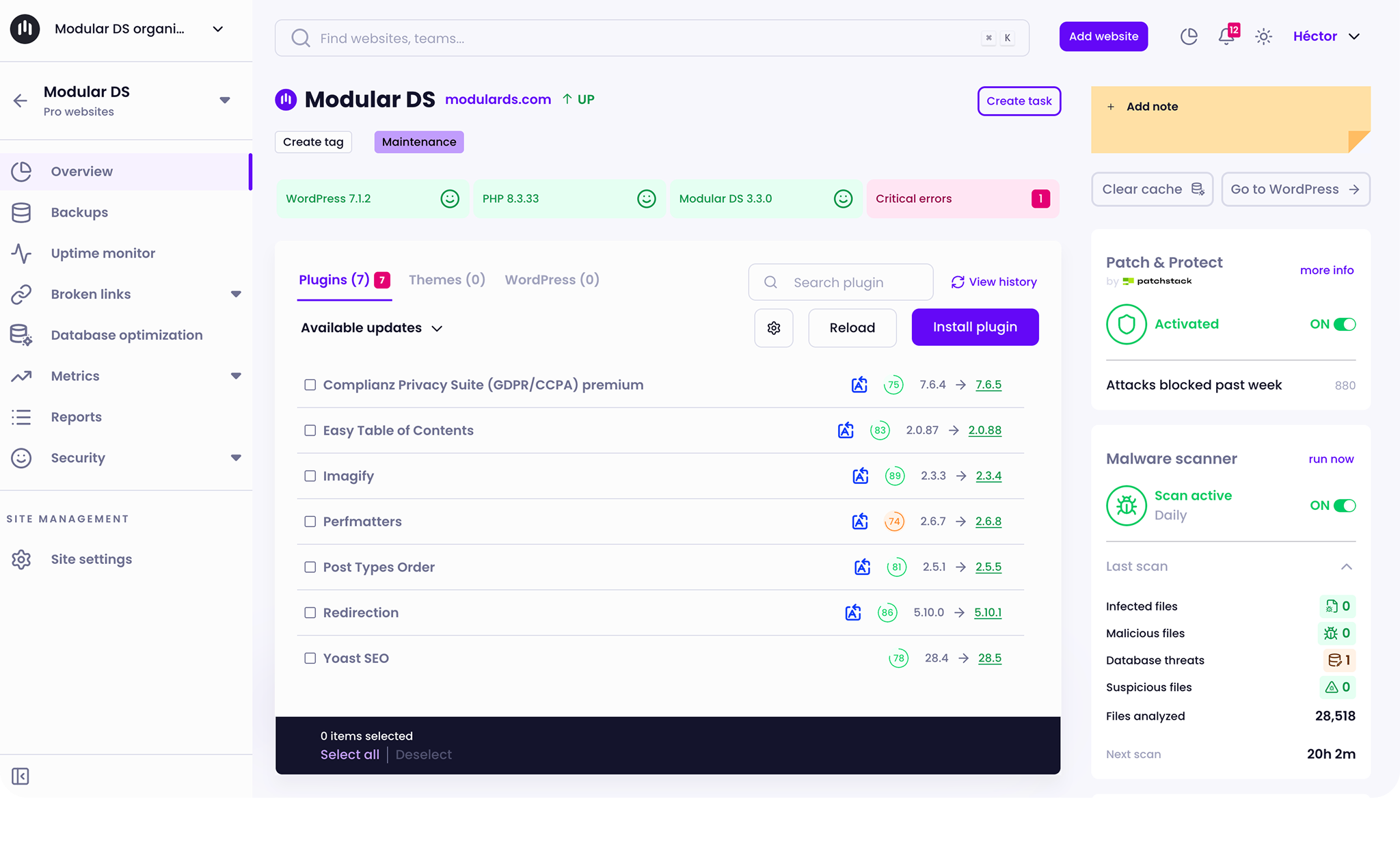Click the auto-update icon for Perfmatters

(860, 522)
